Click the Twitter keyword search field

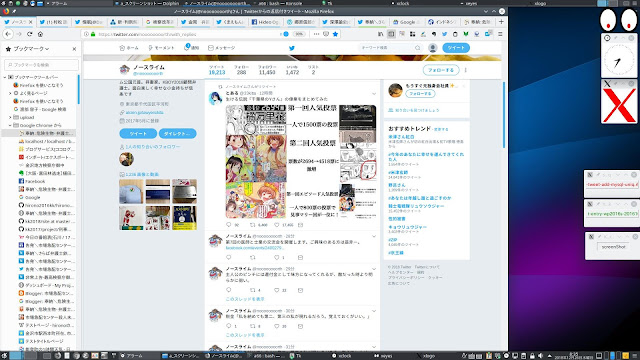pyautogui.click(x=390, y=48)
